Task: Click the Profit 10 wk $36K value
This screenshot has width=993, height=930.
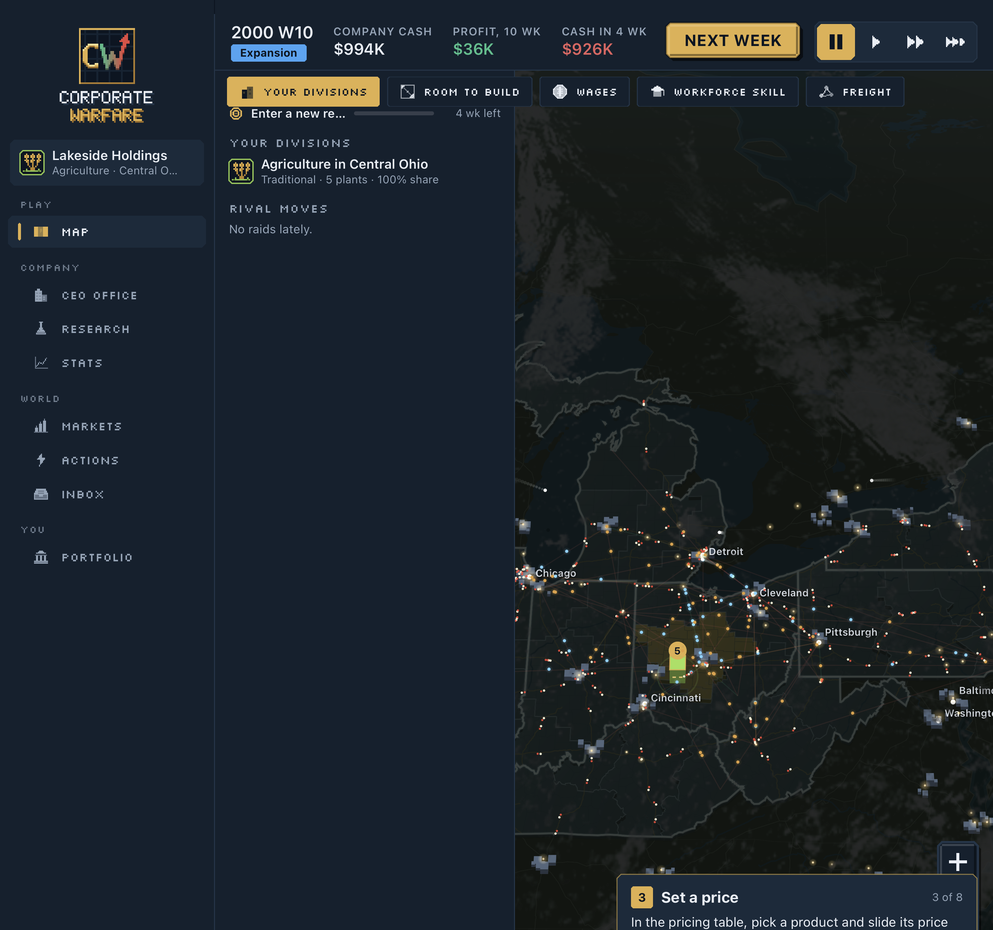Action: 473,49
